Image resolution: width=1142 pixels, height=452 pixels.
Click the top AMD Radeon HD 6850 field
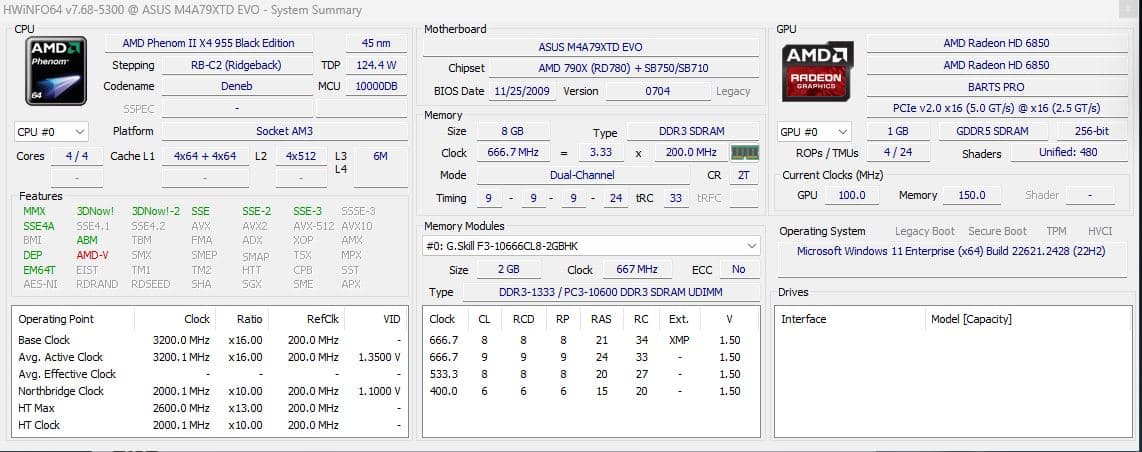(x=996, y=43)
